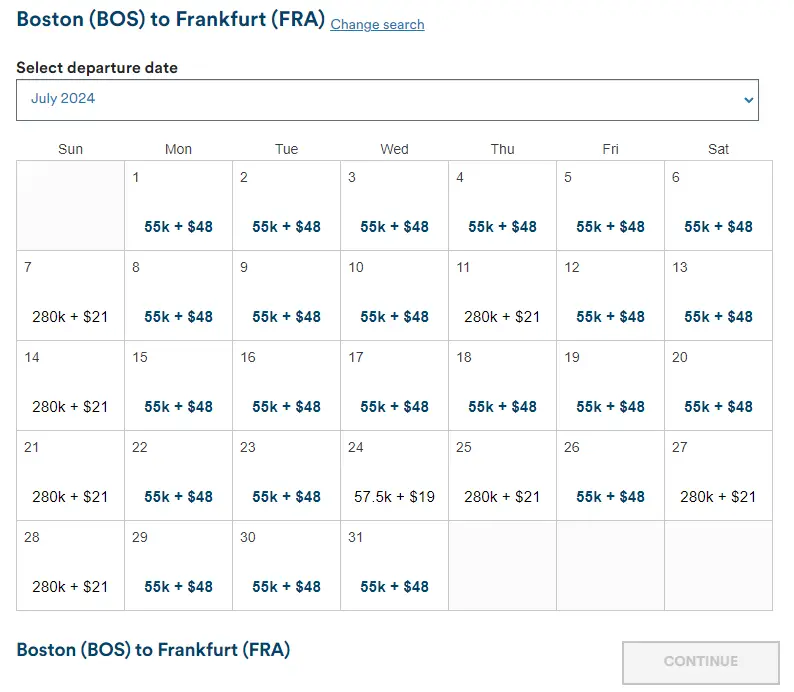Open the July 2024 month dropdown
794x692 pixels.
click(387, 99)
